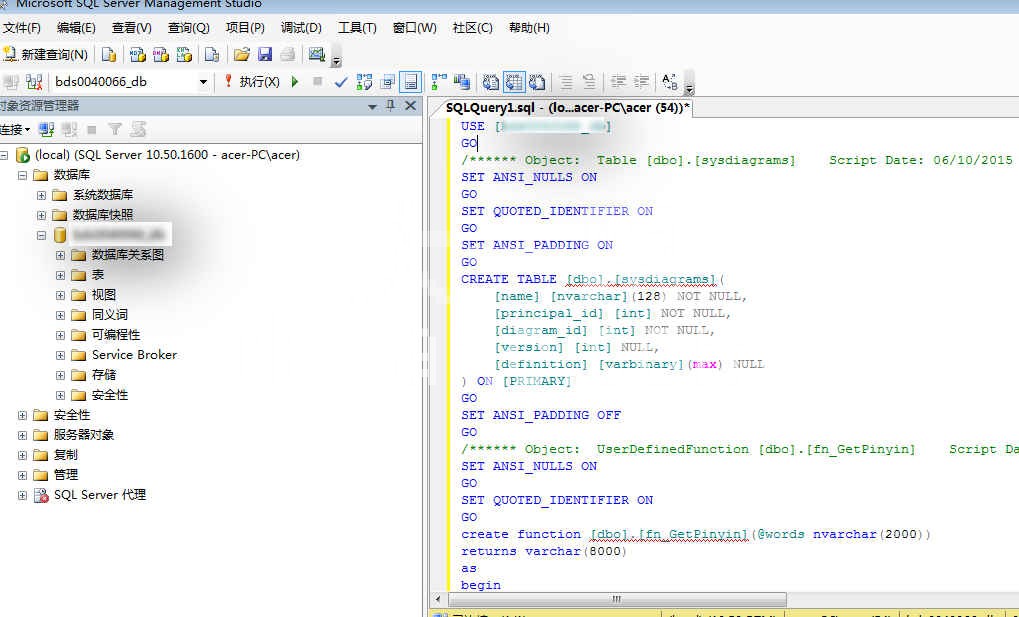Open the 帮助(H) menu
The width and height of the screenshot is (1019, 617).
pyautogui.click(x=529, y=28)
